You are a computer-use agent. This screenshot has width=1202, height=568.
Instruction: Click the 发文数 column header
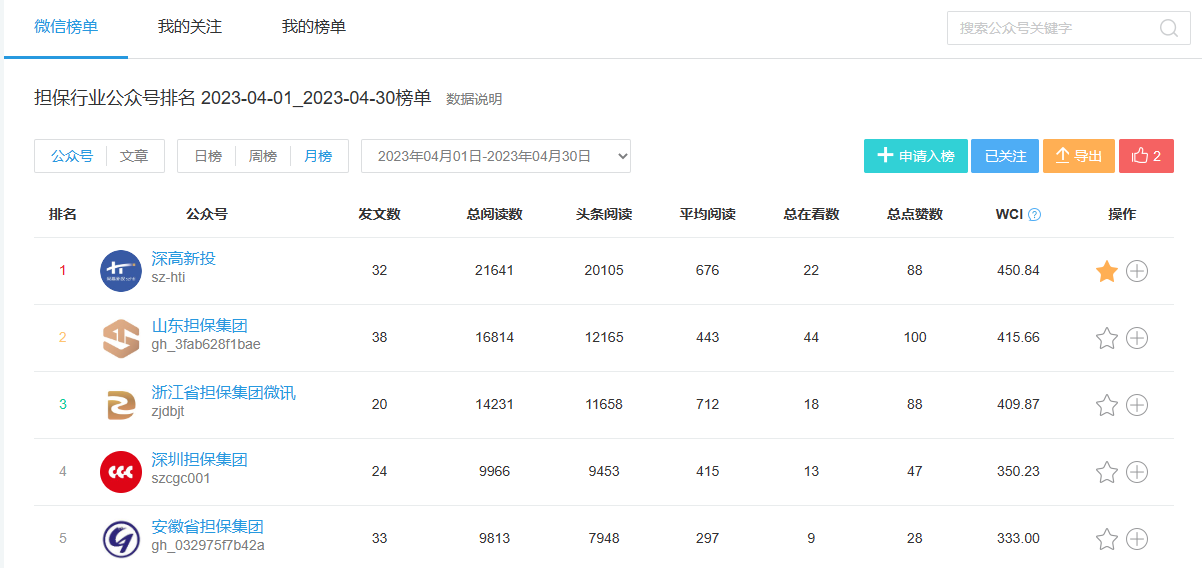point(380,214)
